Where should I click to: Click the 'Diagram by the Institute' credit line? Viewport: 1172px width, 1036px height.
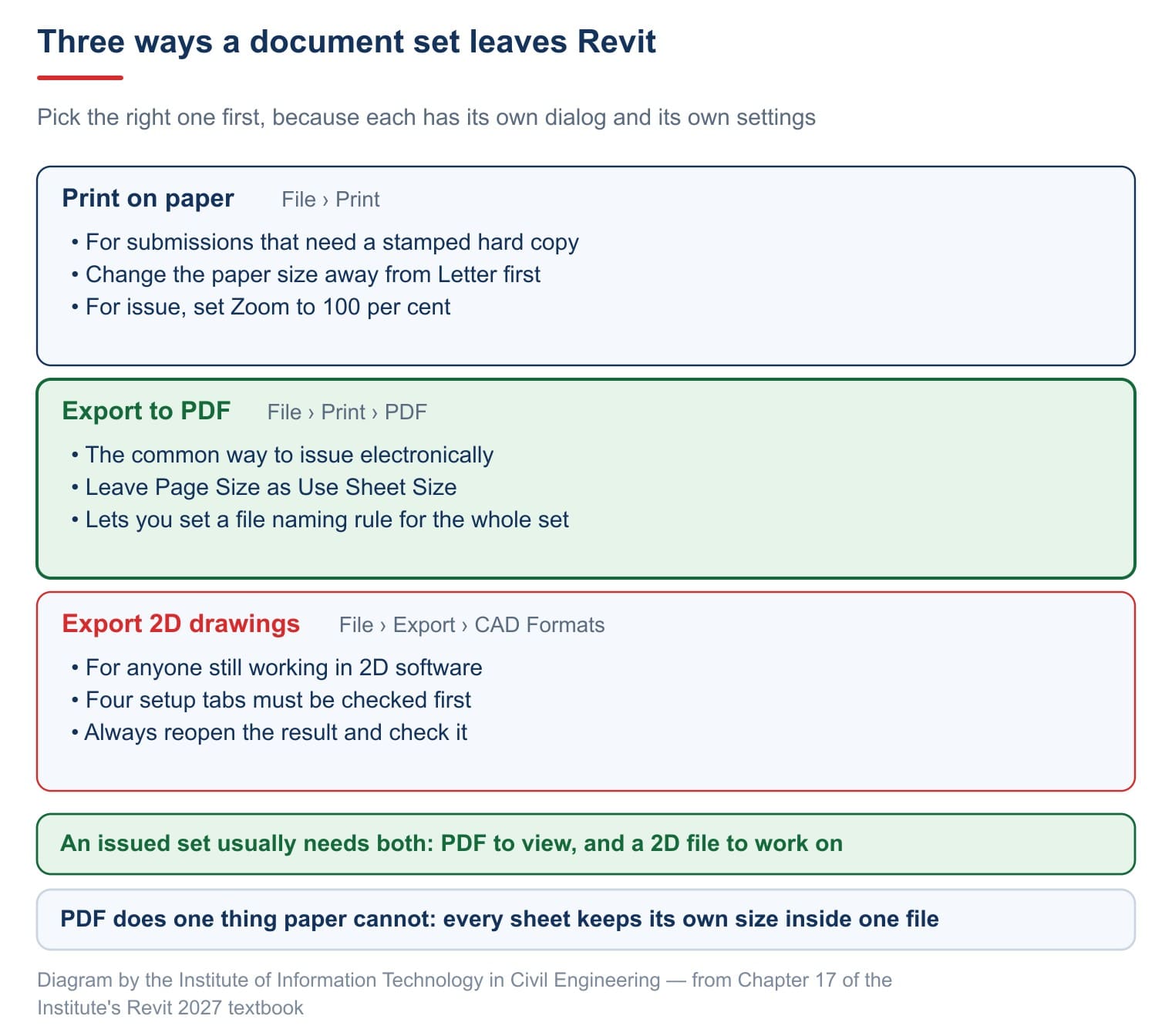coord(465,994)
